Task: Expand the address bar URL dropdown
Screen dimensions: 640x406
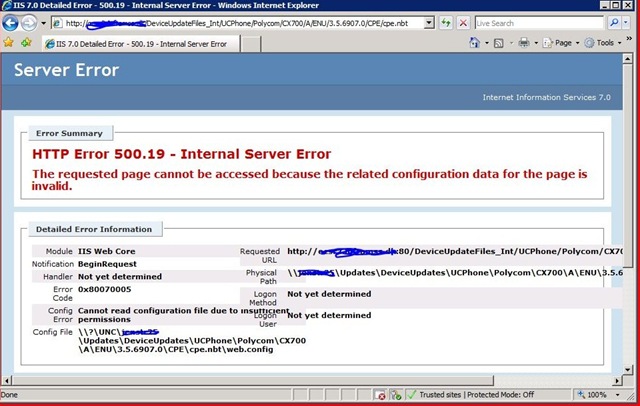Action: [429, 22]
